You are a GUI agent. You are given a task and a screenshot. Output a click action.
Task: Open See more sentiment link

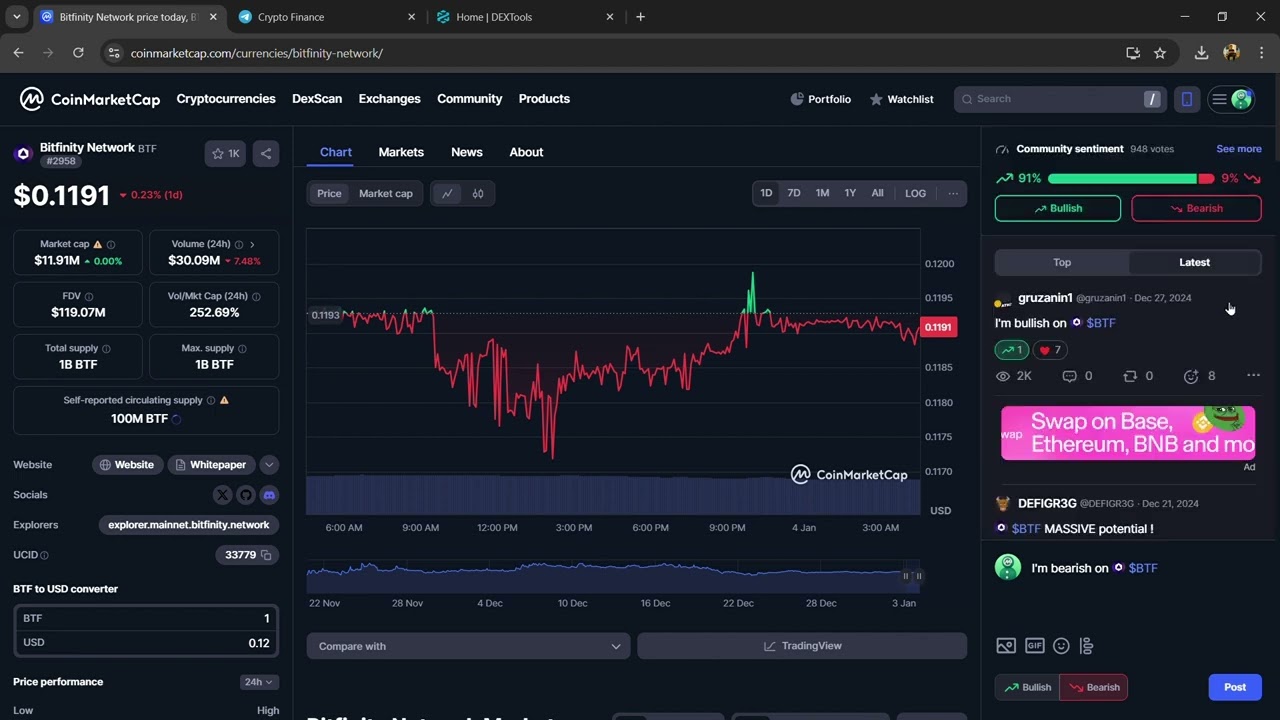tap(1238, 149)
